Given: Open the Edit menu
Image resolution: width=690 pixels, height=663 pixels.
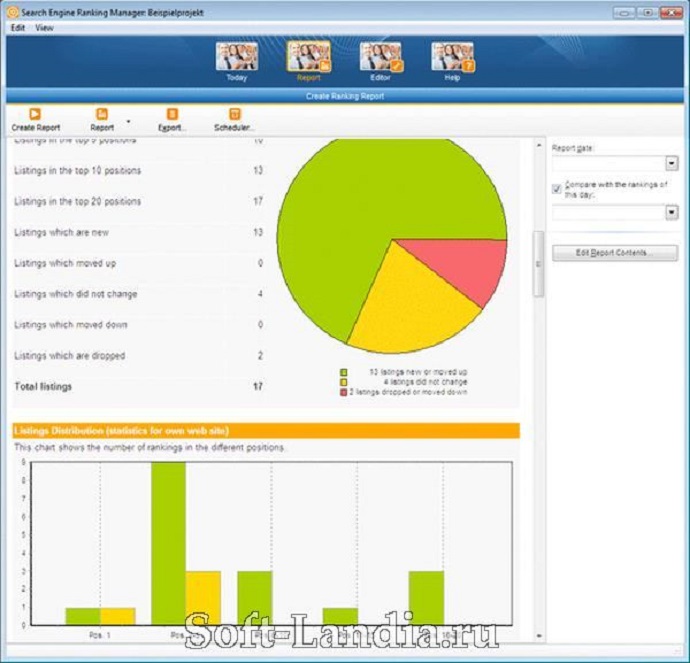Looking at the screenshot, I should (17, 28).
